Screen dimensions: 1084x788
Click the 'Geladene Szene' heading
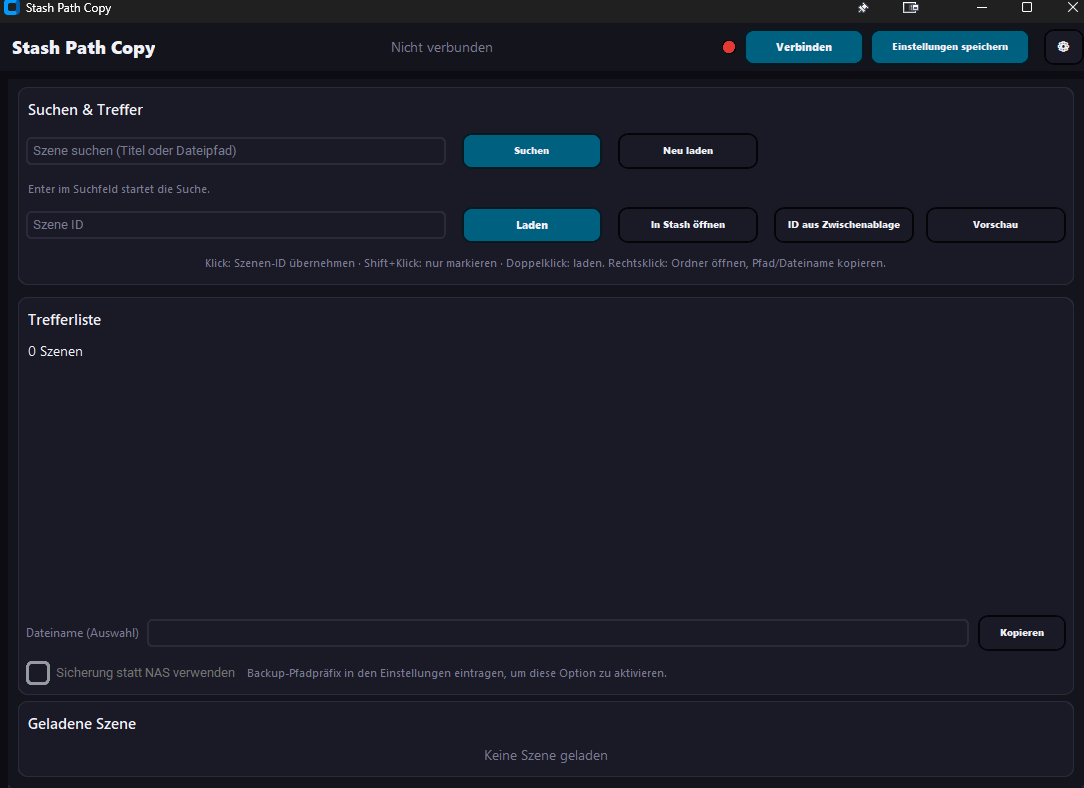(82, 724)
